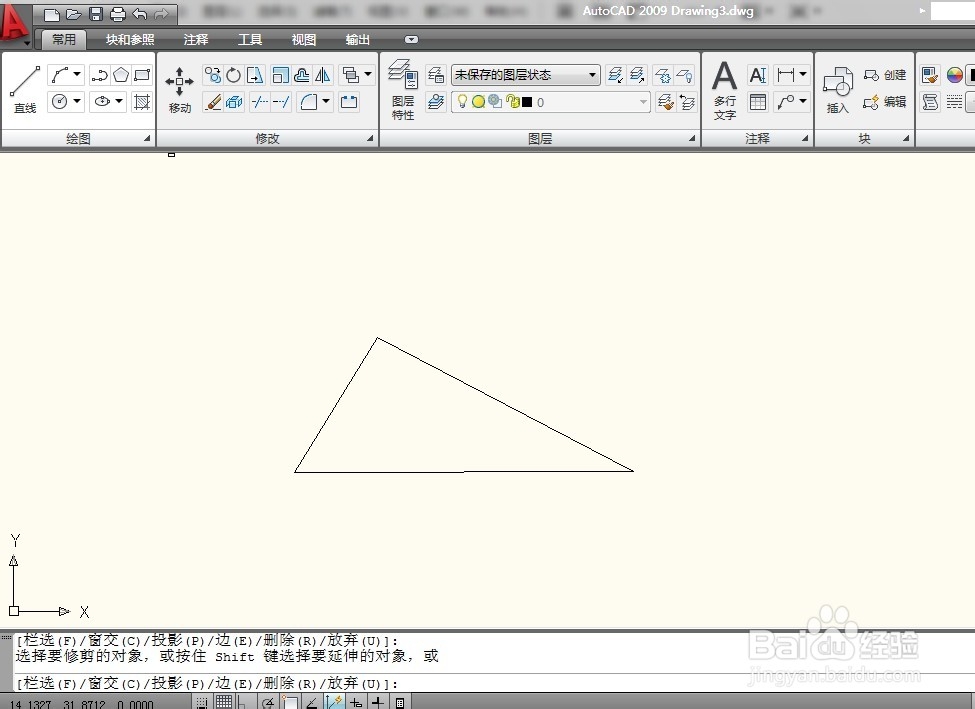Create a new drawing from quick access toolbar

(52, 14)
